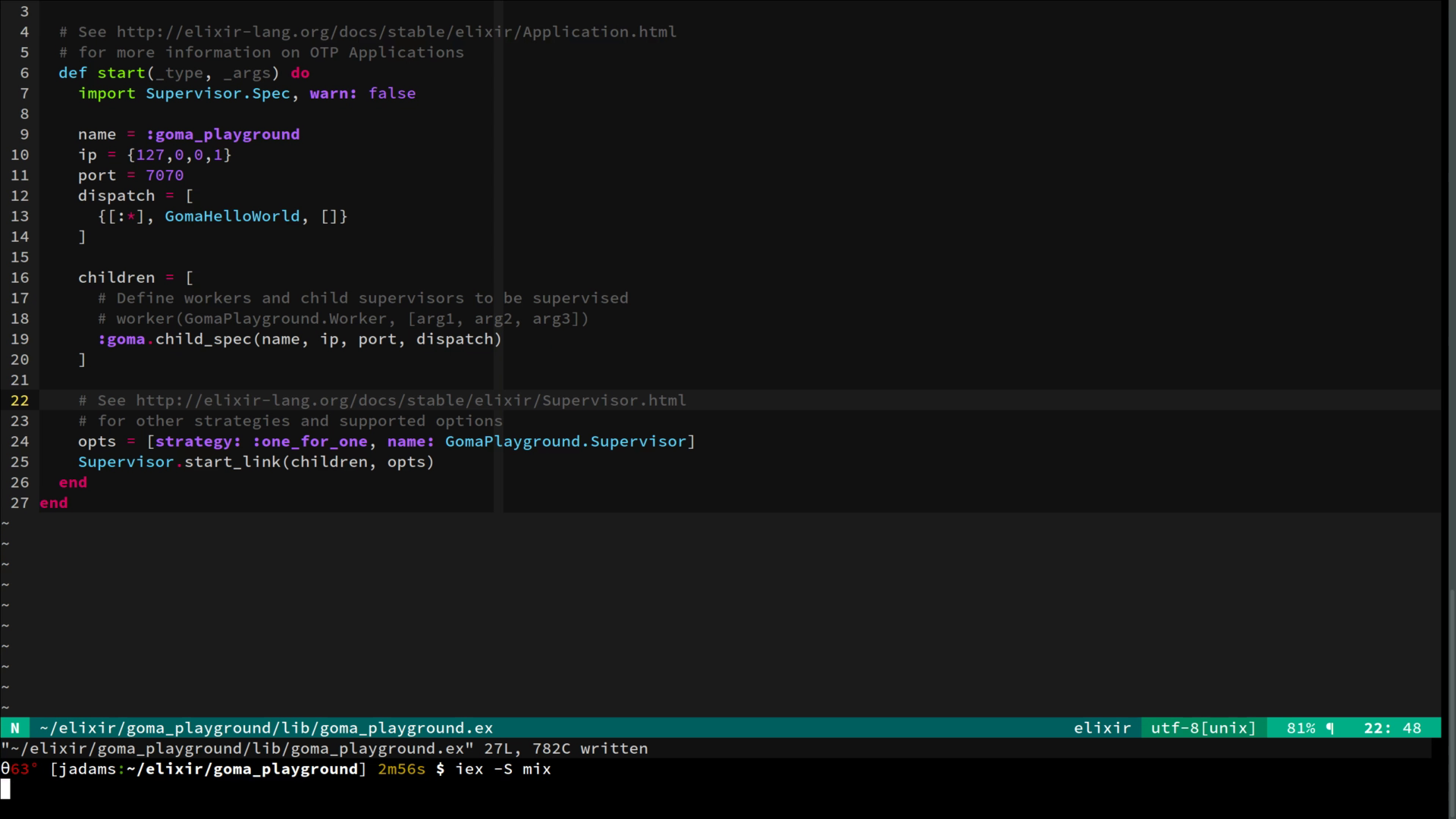Click the 81% file position indicator

[1301, 728]
